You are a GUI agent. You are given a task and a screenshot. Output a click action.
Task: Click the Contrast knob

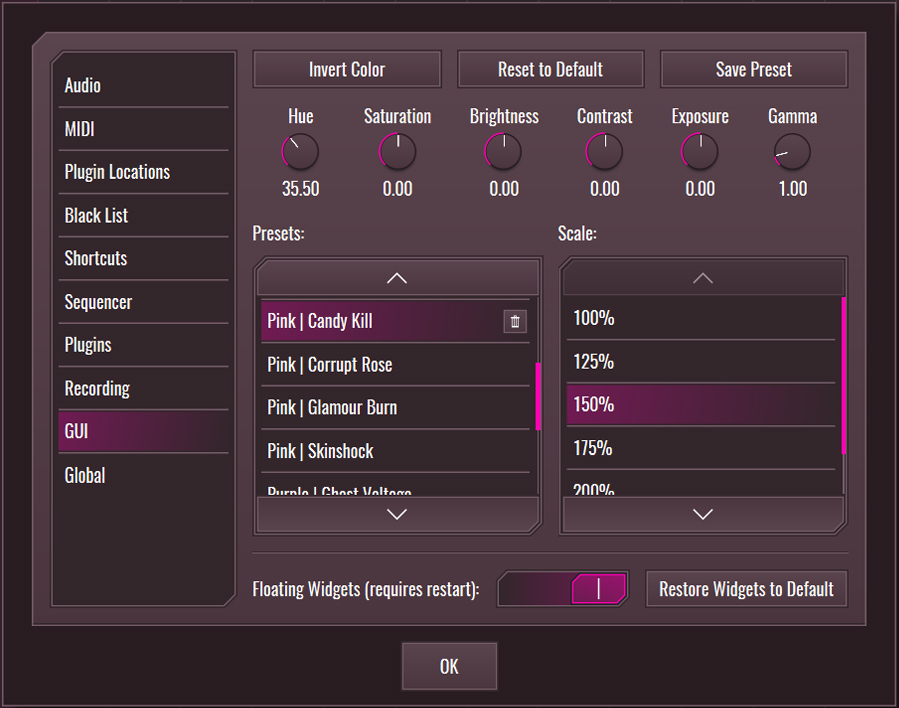(604, 152)
